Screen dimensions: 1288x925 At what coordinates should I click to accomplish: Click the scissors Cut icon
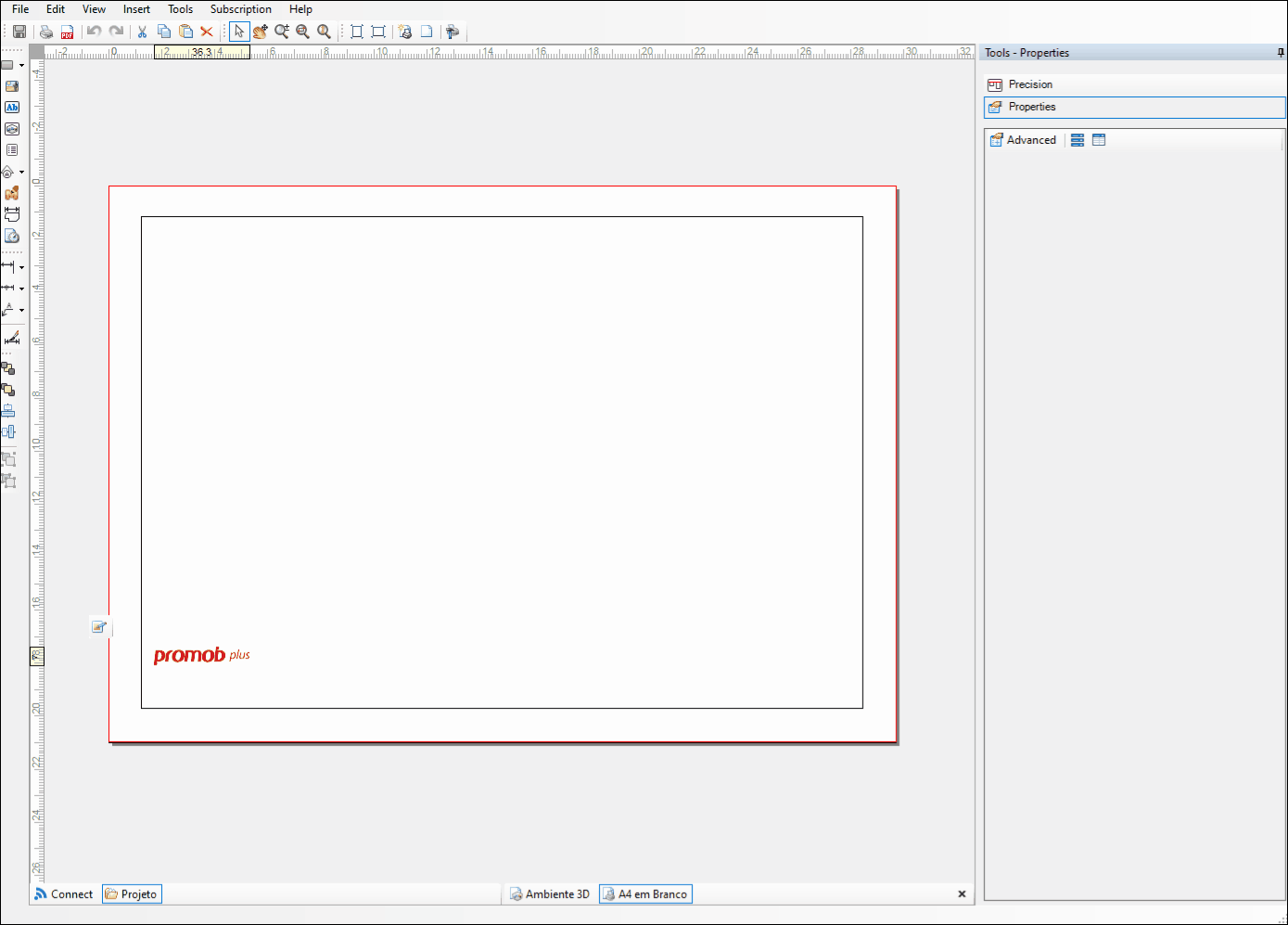tap(142, 32)
